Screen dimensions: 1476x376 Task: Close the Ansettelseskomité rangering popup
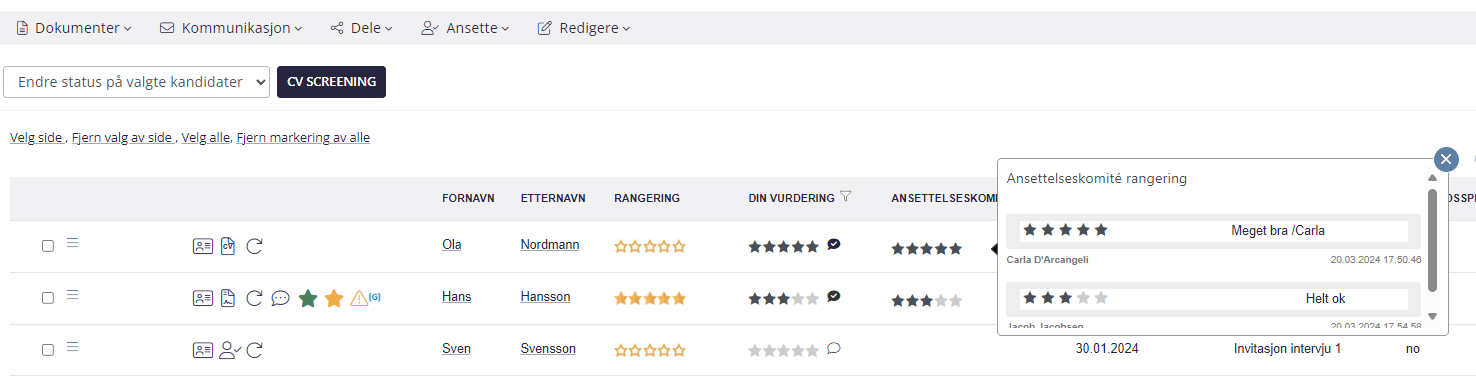(1446, 160)
